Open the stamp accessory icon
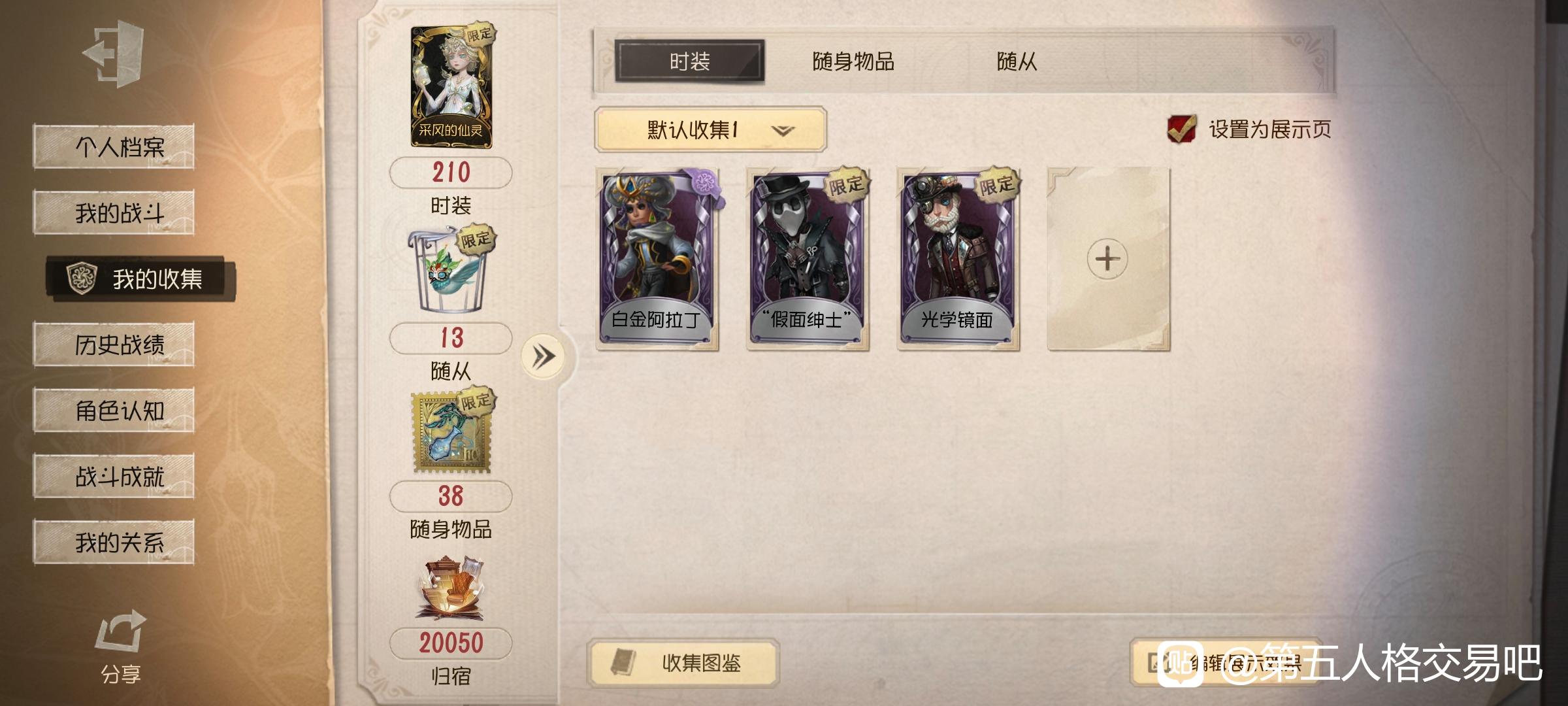This screenshot has width=1568, height=706. 452,431
